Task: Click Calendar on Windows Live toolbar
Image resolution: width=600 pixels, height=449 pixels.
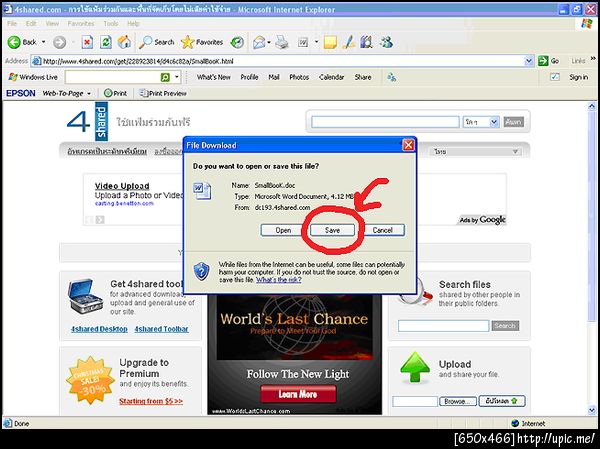Action: tap(331, 77)
